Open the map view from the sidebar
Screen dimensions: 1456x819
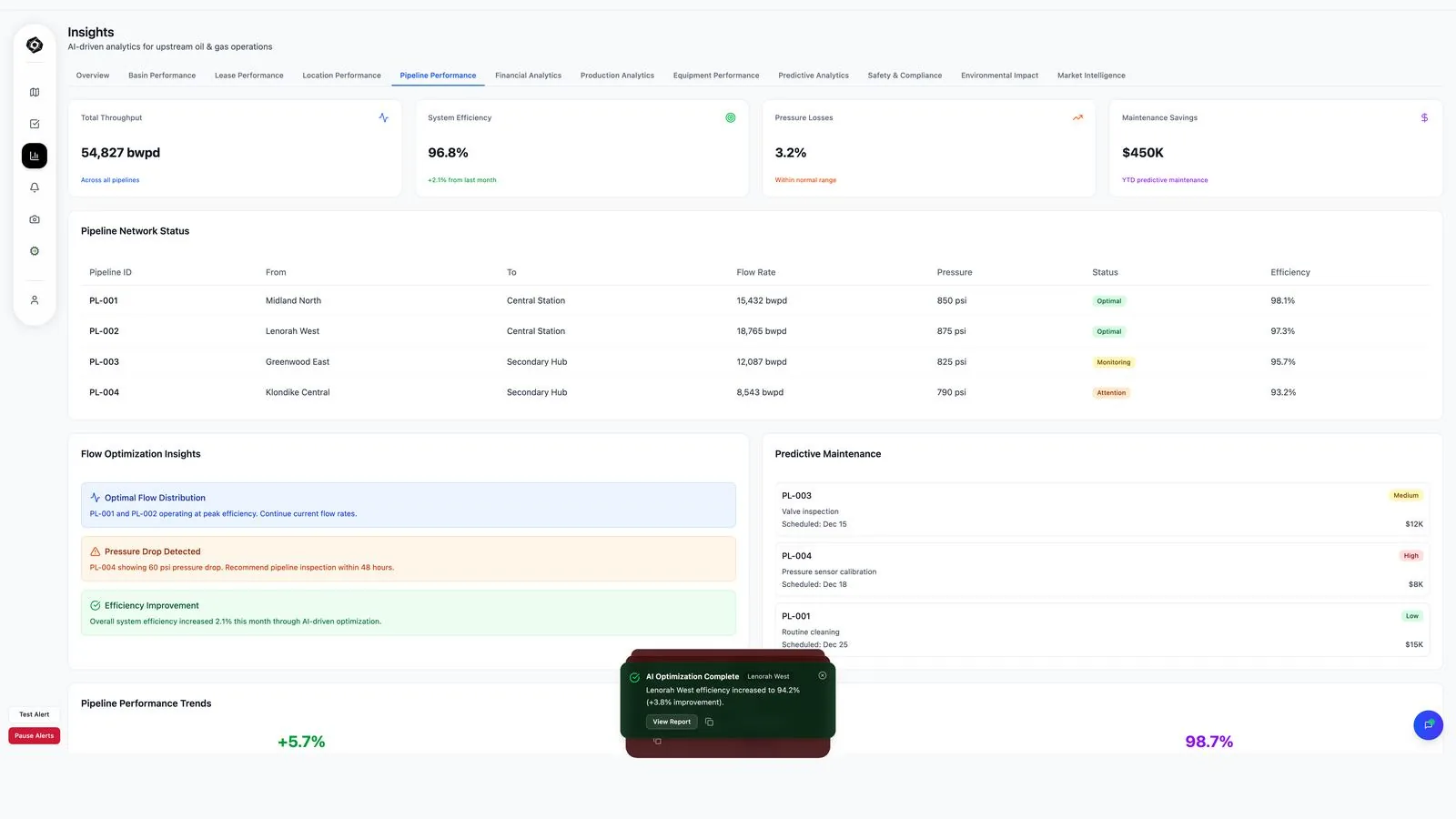pos(35,92)
